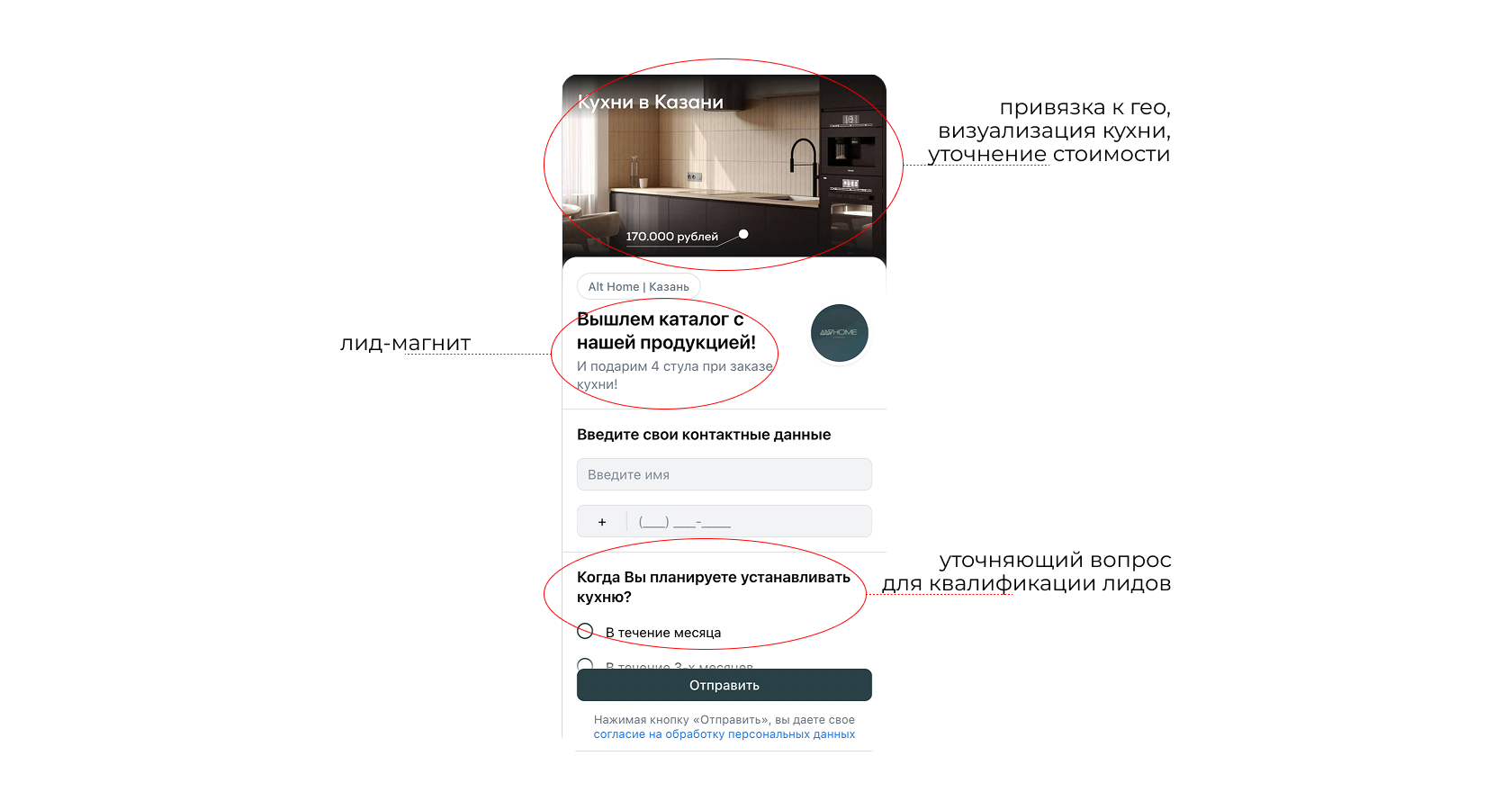This screenshot has height=810, width=1512.
Task: Focus the phone number mask input field
Action: click(750, 521)
